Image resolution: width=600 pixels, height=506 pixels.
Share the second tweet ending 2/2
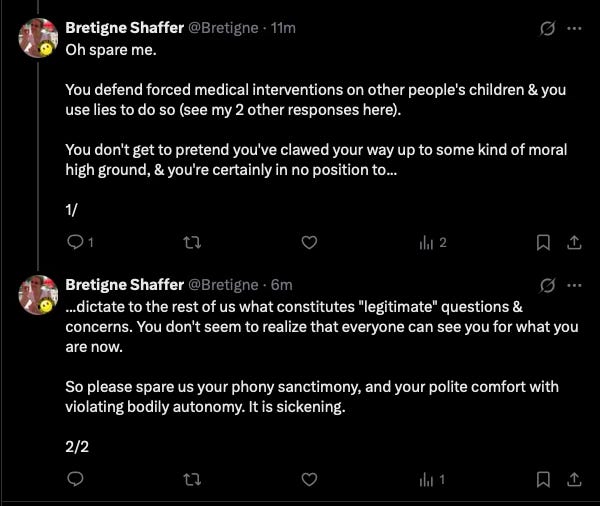pyautogui.click(x=574, y=479)
